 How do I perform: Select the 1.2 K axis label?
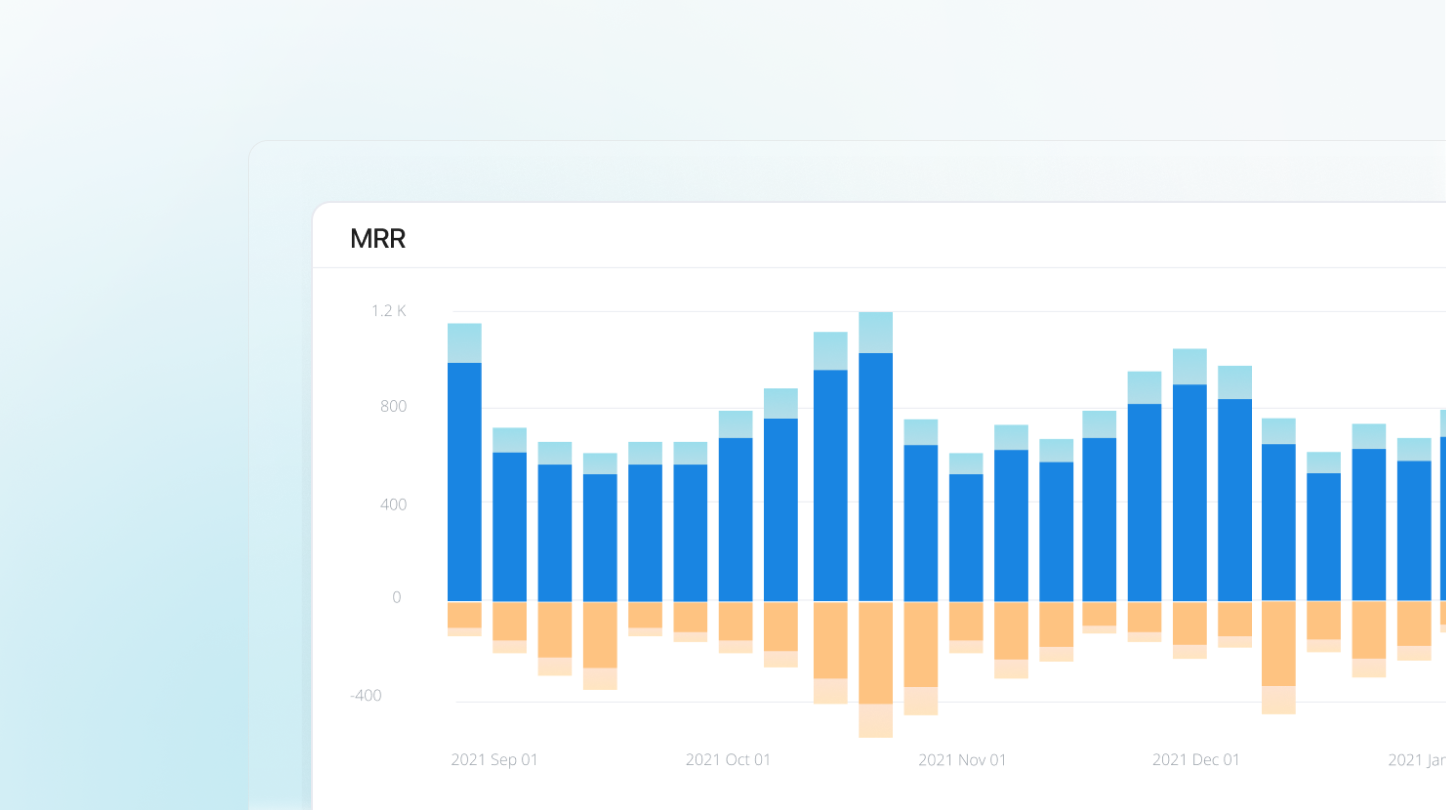point(389,311)
